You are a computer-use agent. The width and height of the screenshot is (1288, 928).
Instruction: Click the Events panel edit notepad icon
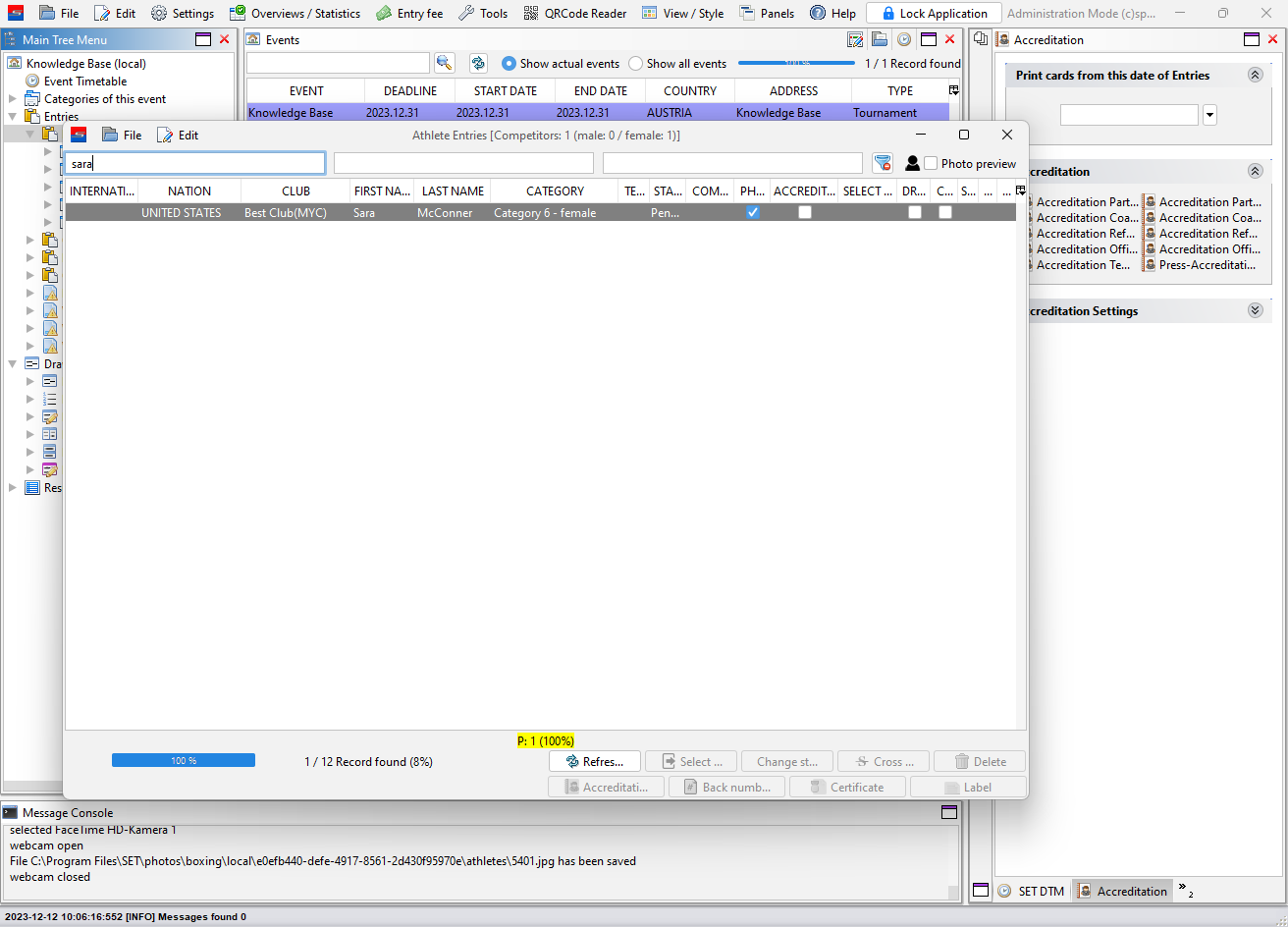855,40
